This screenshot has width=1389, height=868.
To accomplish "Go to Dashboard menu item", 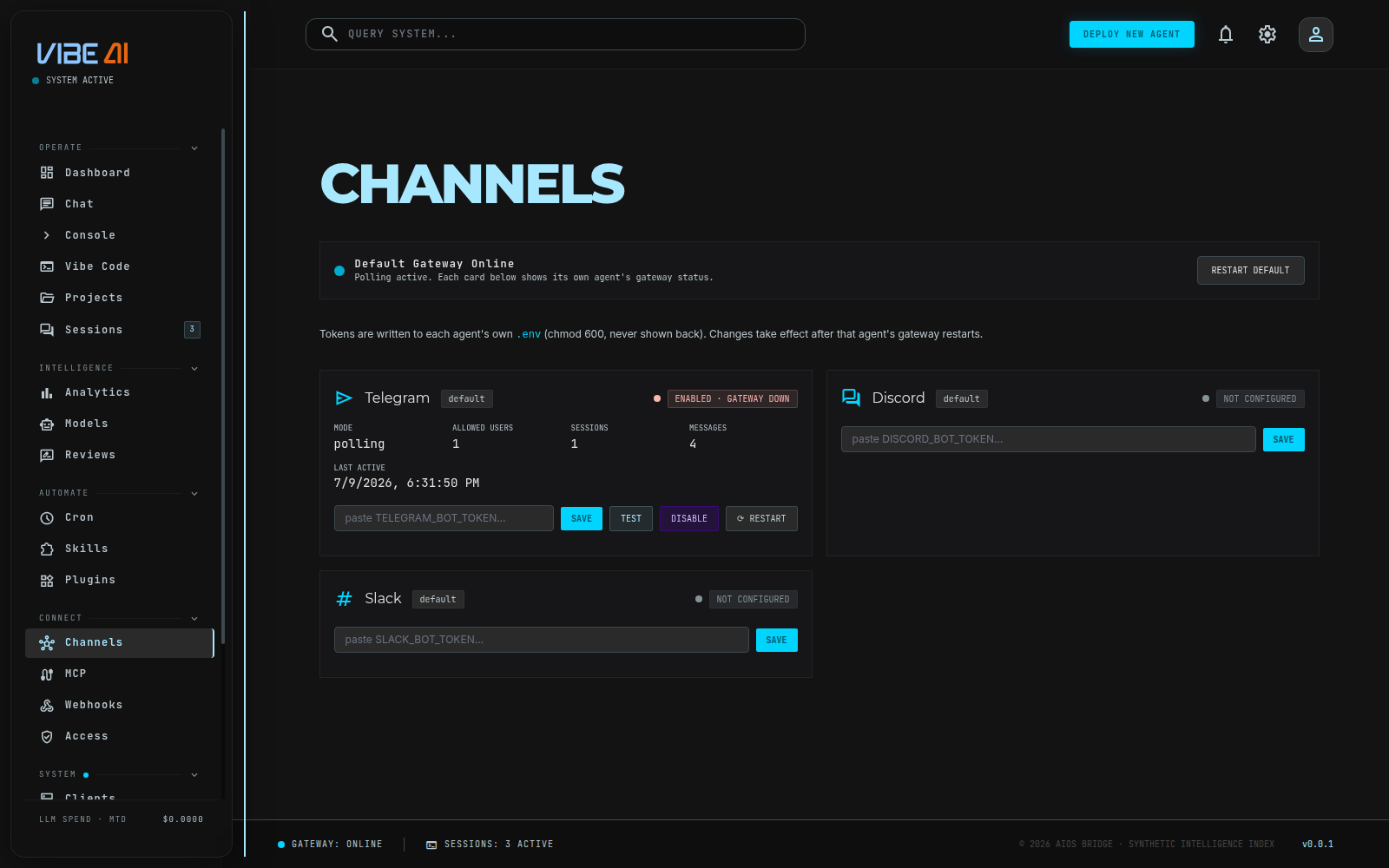I will coord(120,173).
